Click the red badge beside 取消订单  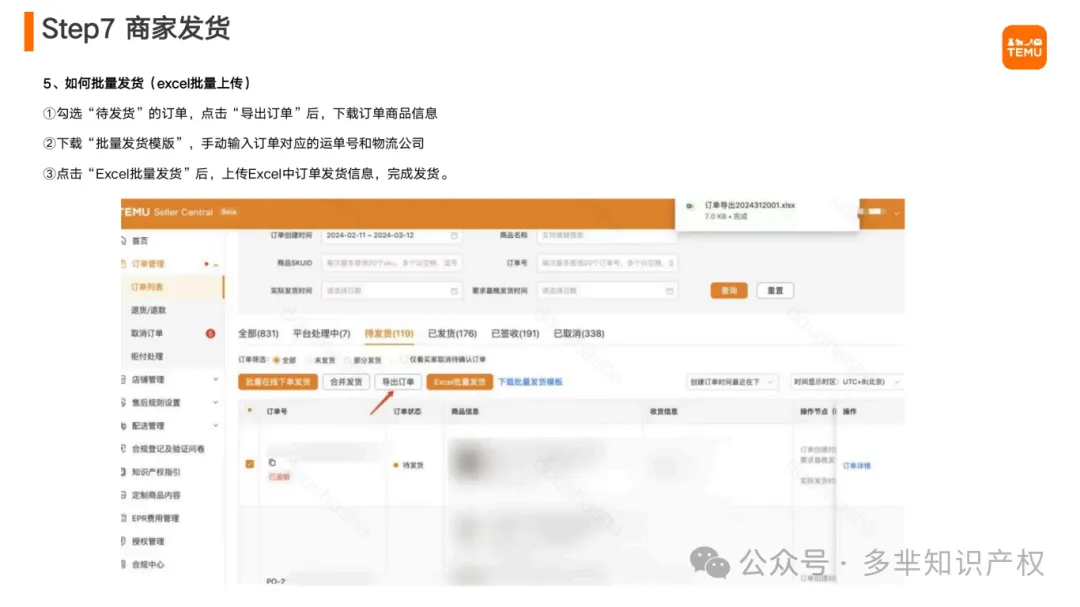tap(210, 333)
